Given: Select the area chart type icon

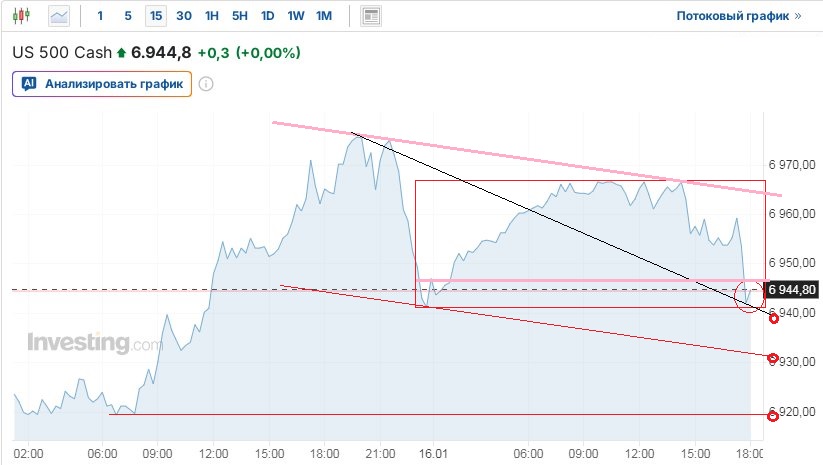Looking at the screenshot, I should click(x=59, y=16).
